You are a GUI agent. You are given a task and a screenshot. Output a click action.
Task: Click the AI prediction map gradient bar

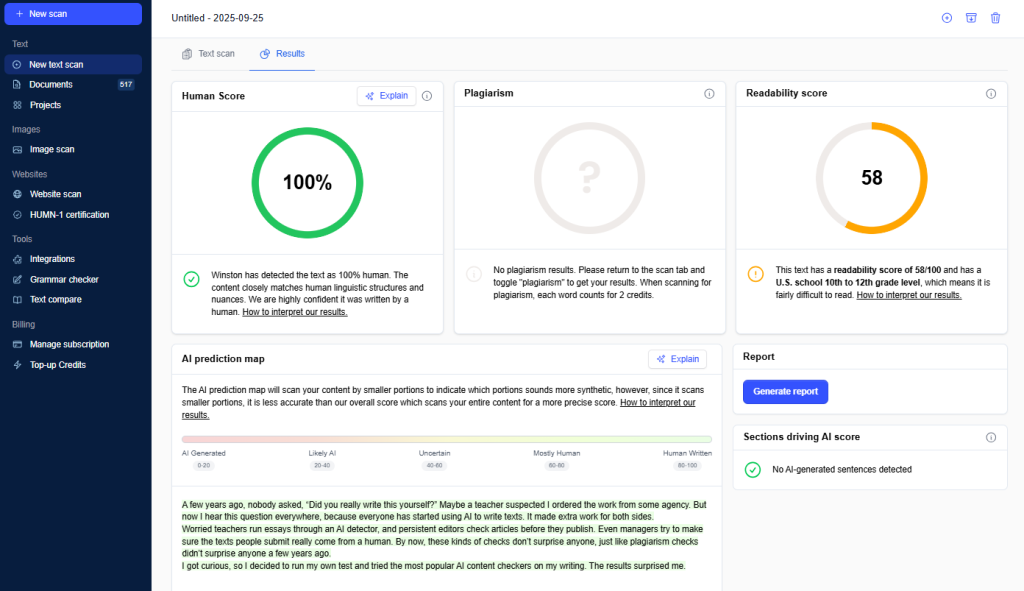coord(447,438)
